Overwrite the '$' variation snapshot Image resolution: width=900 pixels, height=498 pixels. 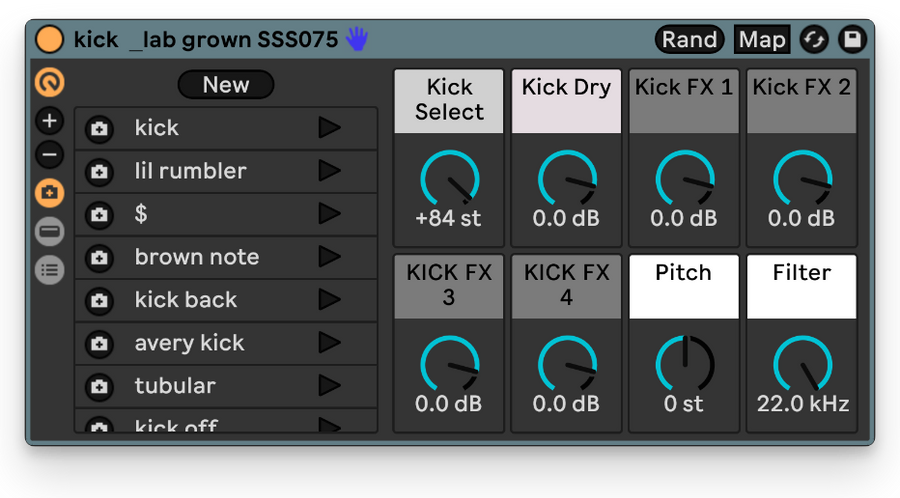click(x=99, y=215)
